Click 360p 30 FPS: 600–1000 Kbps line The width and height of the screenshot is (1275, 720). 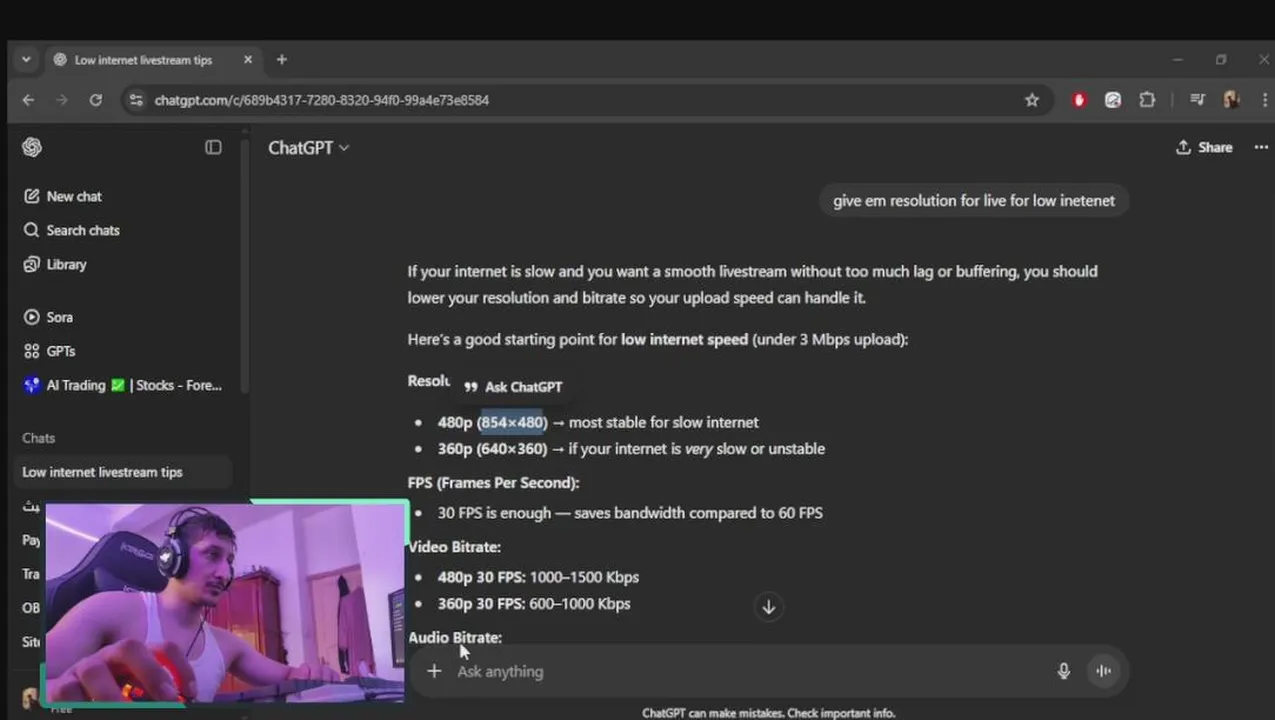[534, 604]
